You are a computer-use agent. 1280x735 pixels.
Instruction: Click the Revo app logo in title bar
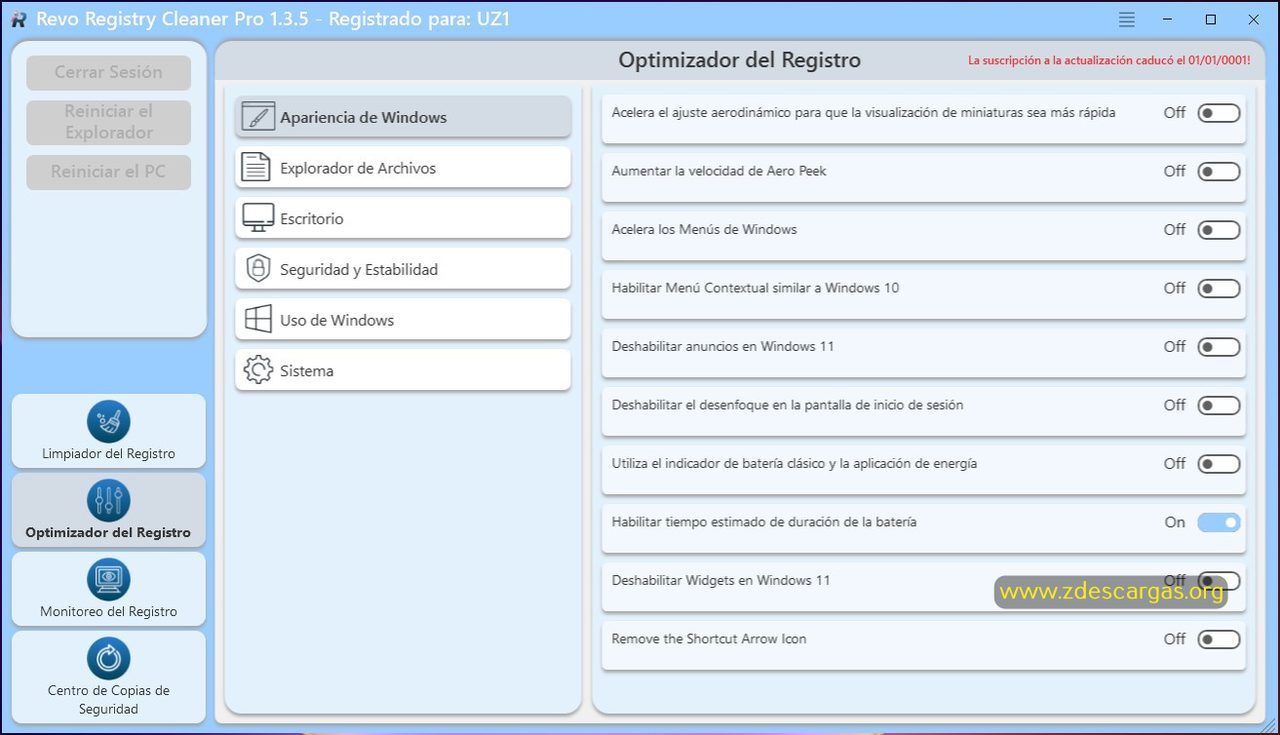click(18, 19)
